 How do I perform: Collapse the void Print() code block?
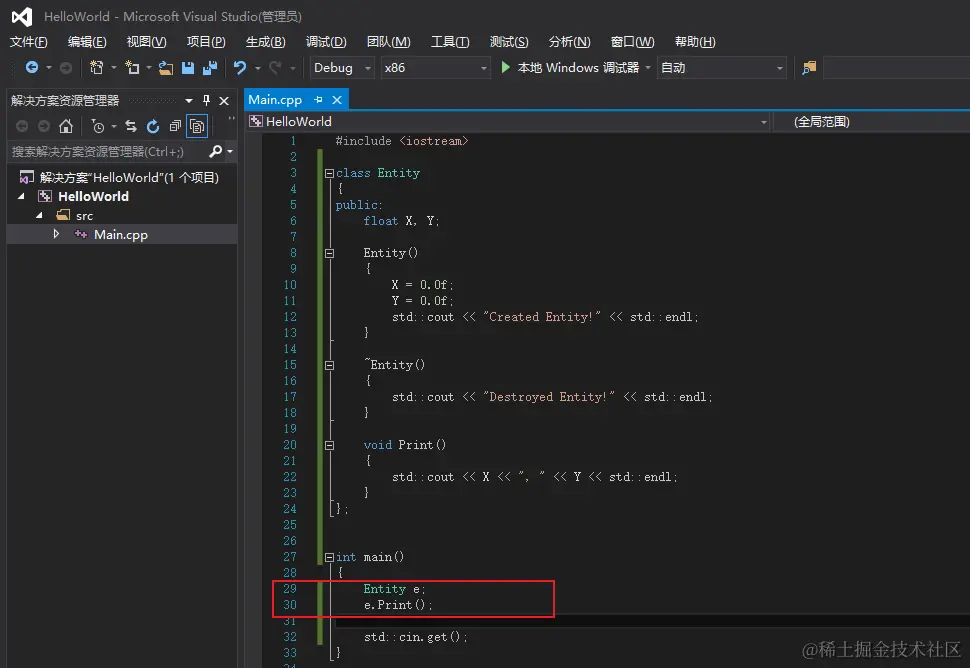click(329, 445)
